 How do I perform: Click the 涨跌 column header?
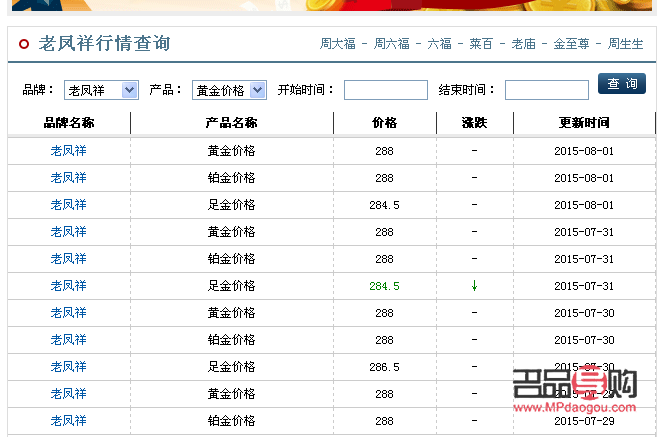[474, 123]
